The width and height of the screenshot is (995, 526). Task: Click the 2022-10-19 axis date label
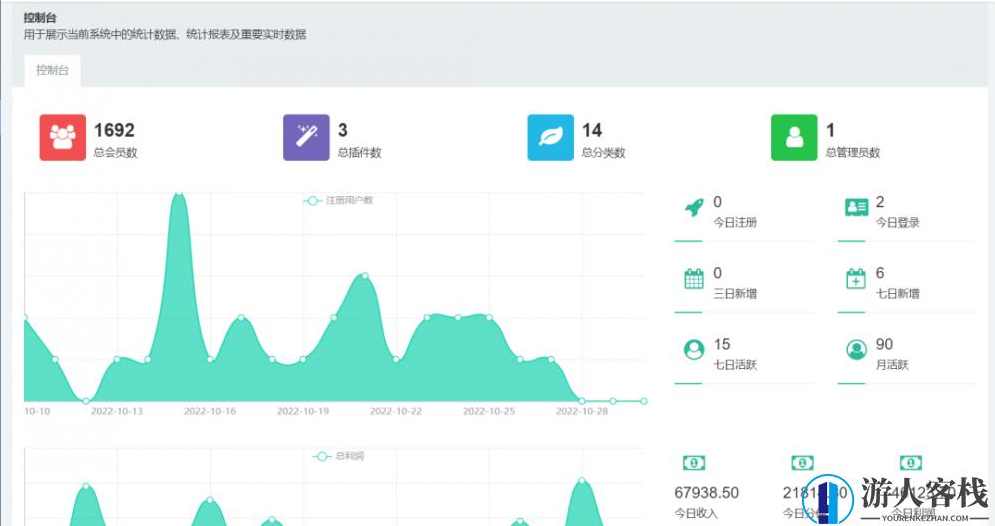pyautogui.click(x=303, y=411)
